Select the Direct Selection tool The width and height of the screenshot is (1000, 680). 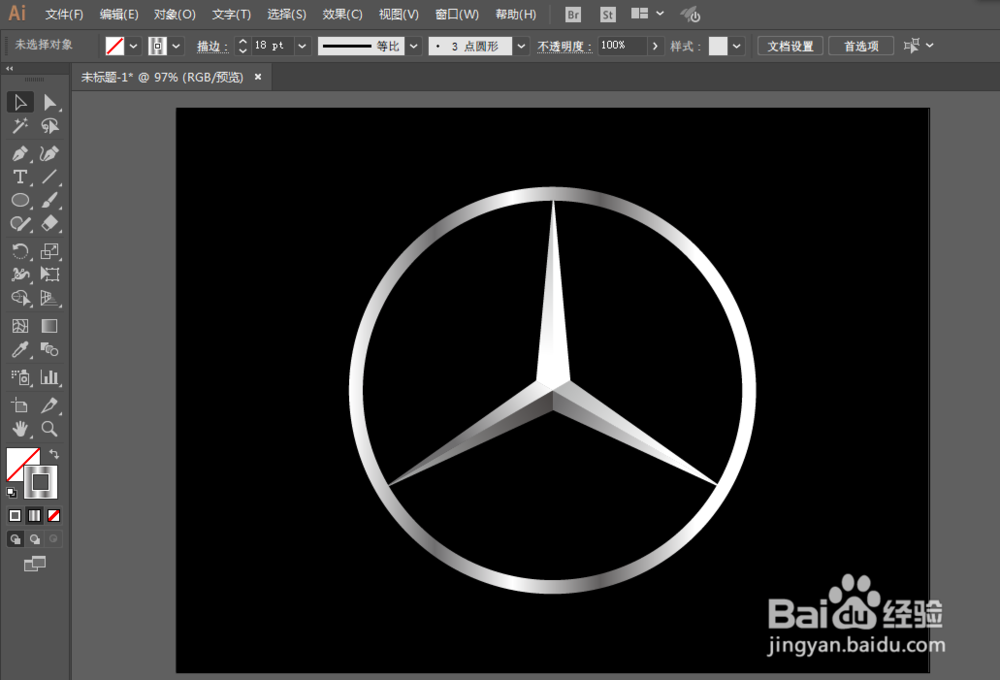[x=50, y=103]
